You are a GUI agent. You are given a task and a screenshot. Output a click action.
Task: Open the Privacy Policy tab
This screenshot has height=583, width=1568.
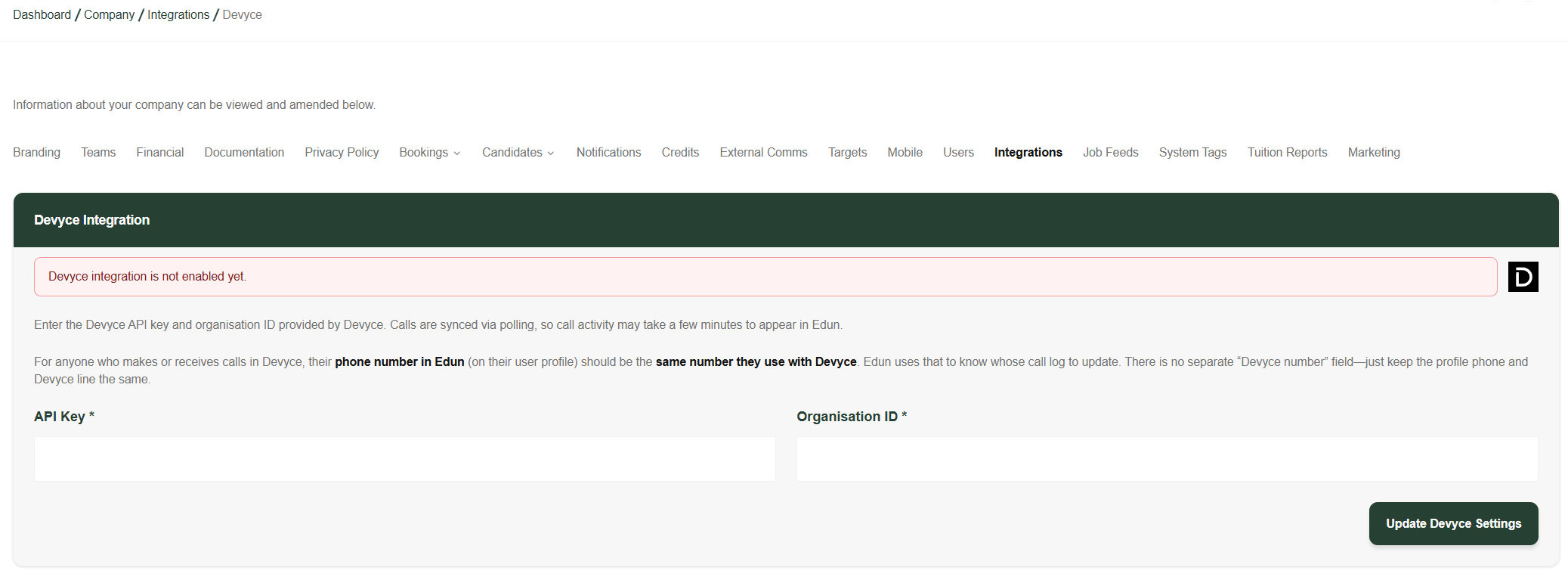click(x=342, y=153)
